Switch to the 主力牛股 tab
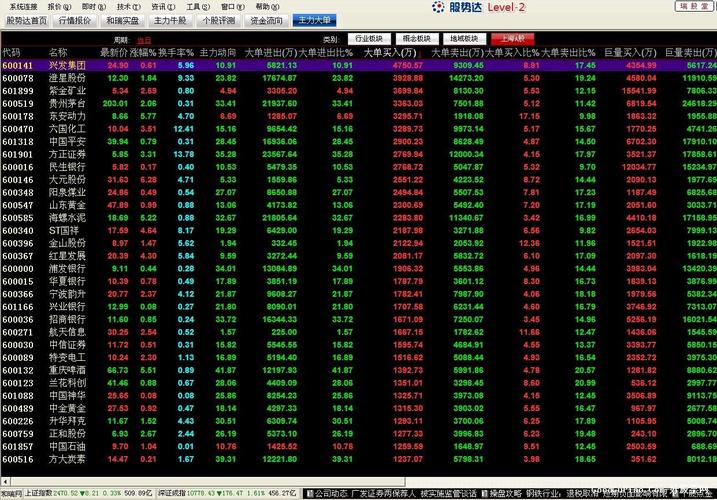This screenshot has width=717, height=500. pos(170,21)
